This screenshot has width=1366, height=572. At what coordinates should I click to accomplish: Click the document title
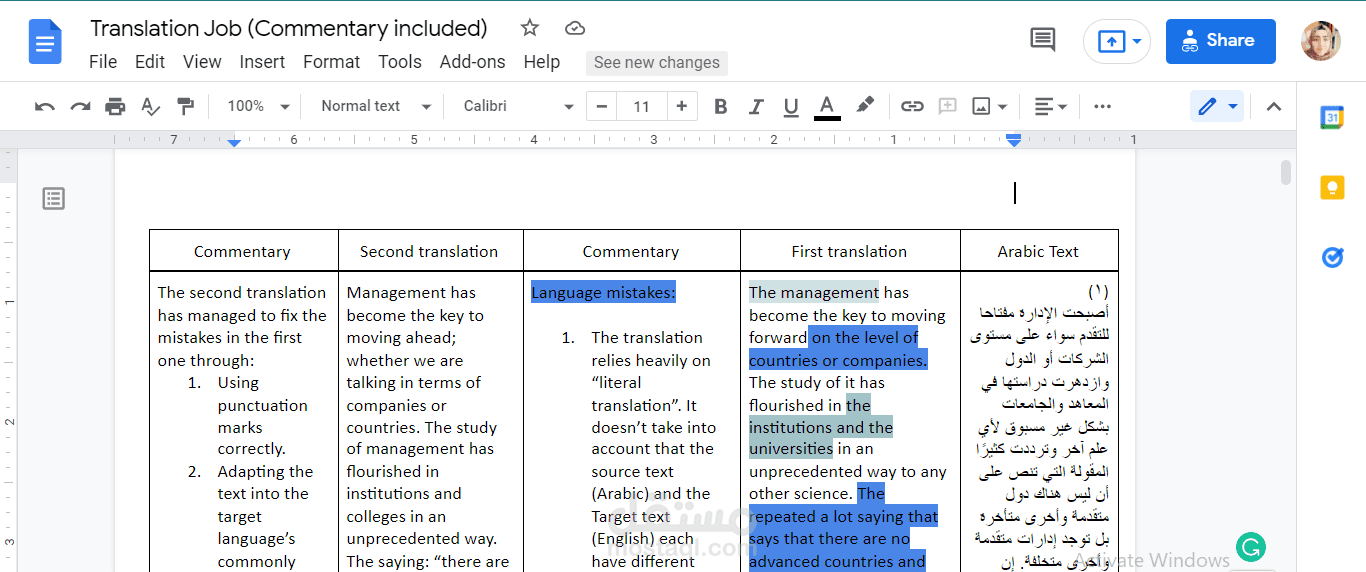tap(289, 28)
